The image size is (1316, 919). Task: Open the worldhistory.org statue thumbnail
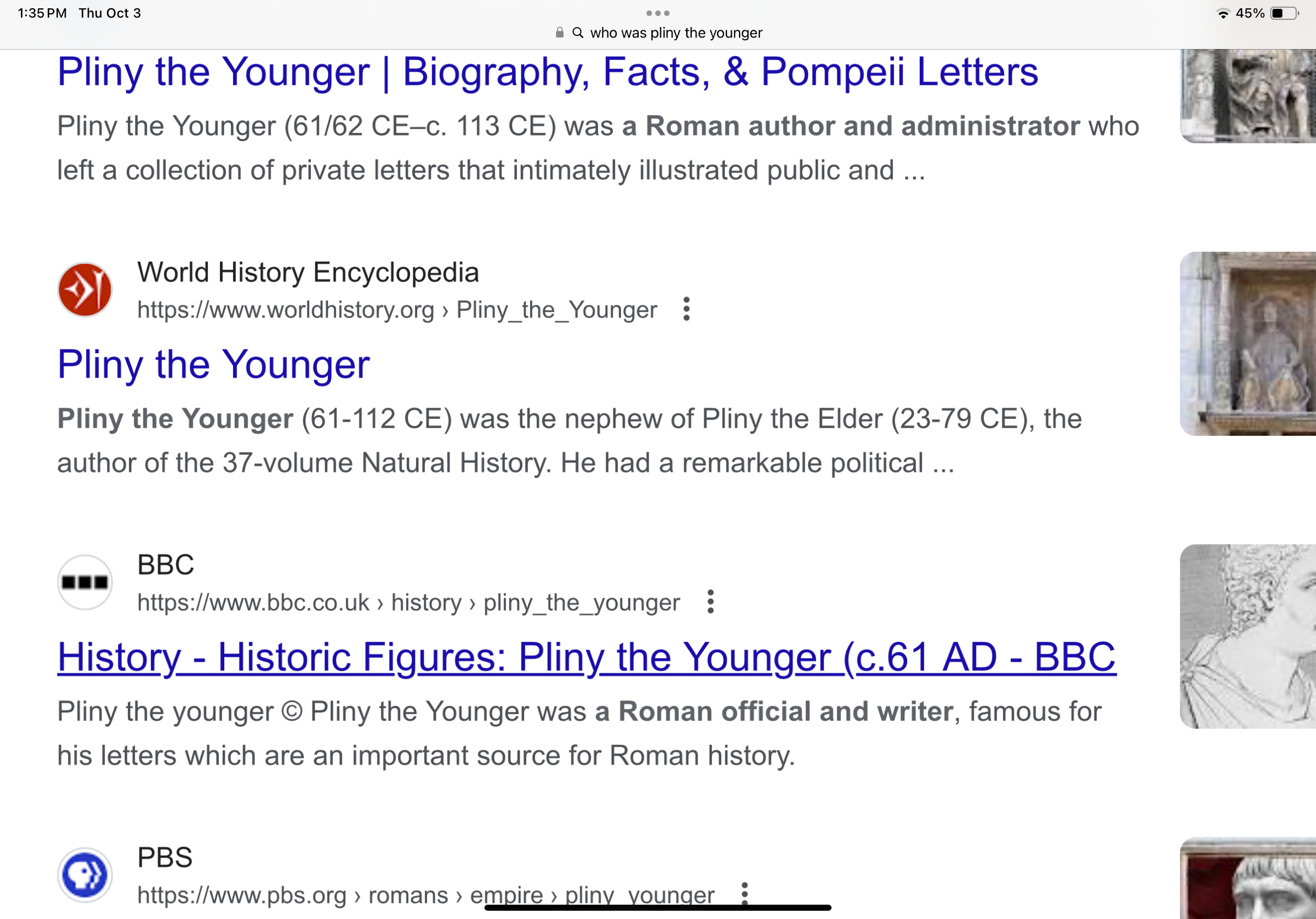tap(1248, 344)
